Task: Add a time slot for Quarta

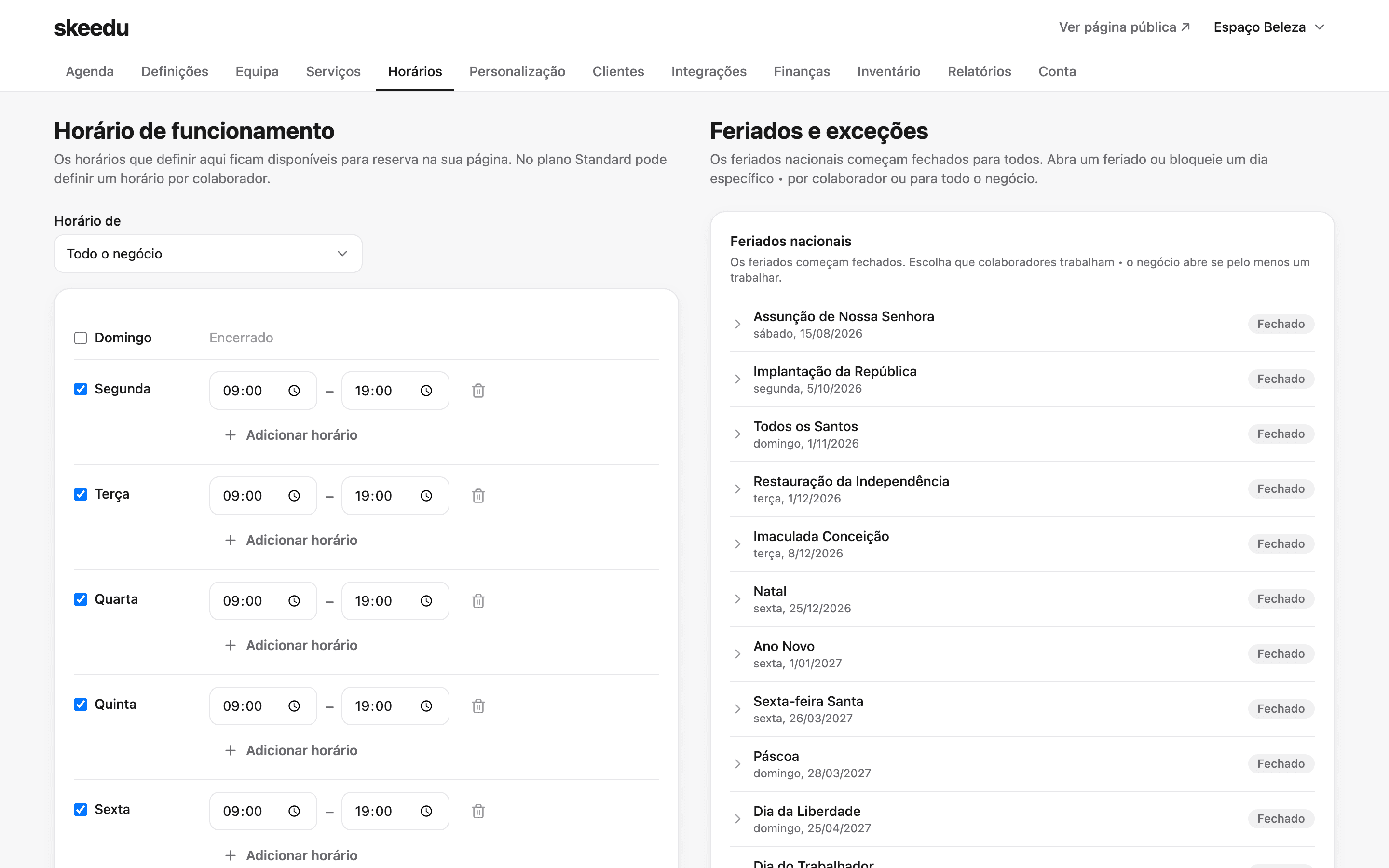Action: pos(291,645)
